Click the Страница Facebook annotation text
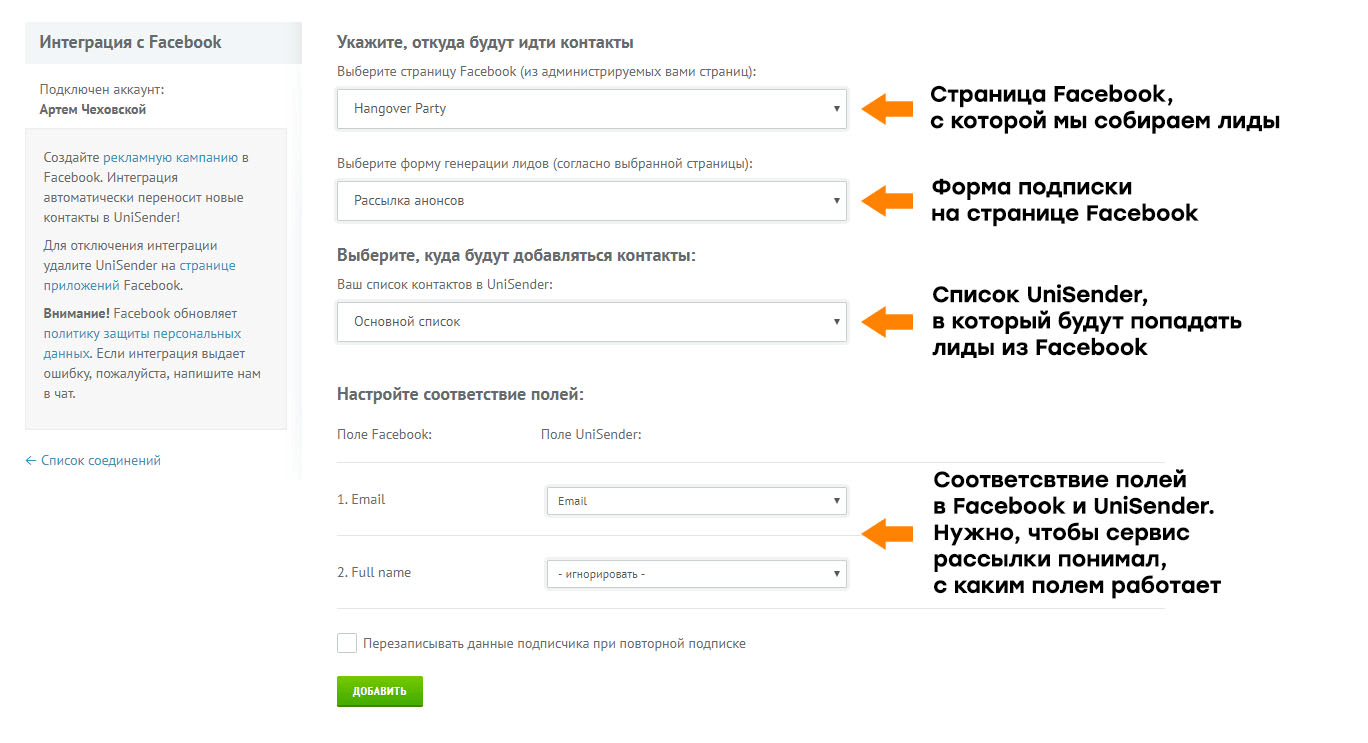 1105,107
